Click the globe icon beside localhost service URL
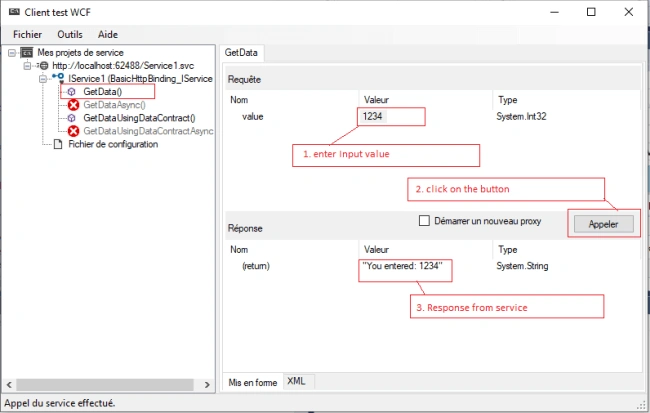 44,66
